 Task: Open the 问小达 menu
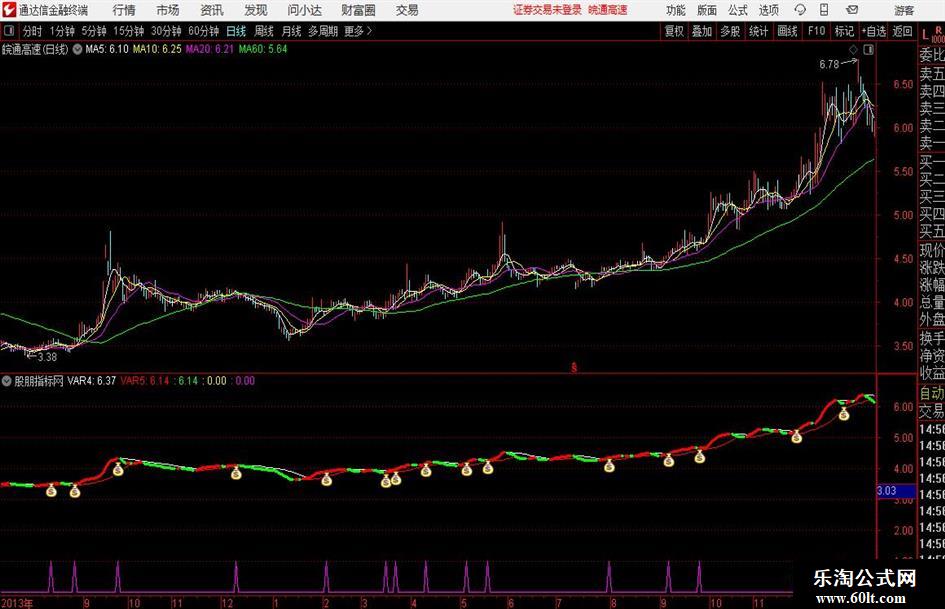point(304,10)
